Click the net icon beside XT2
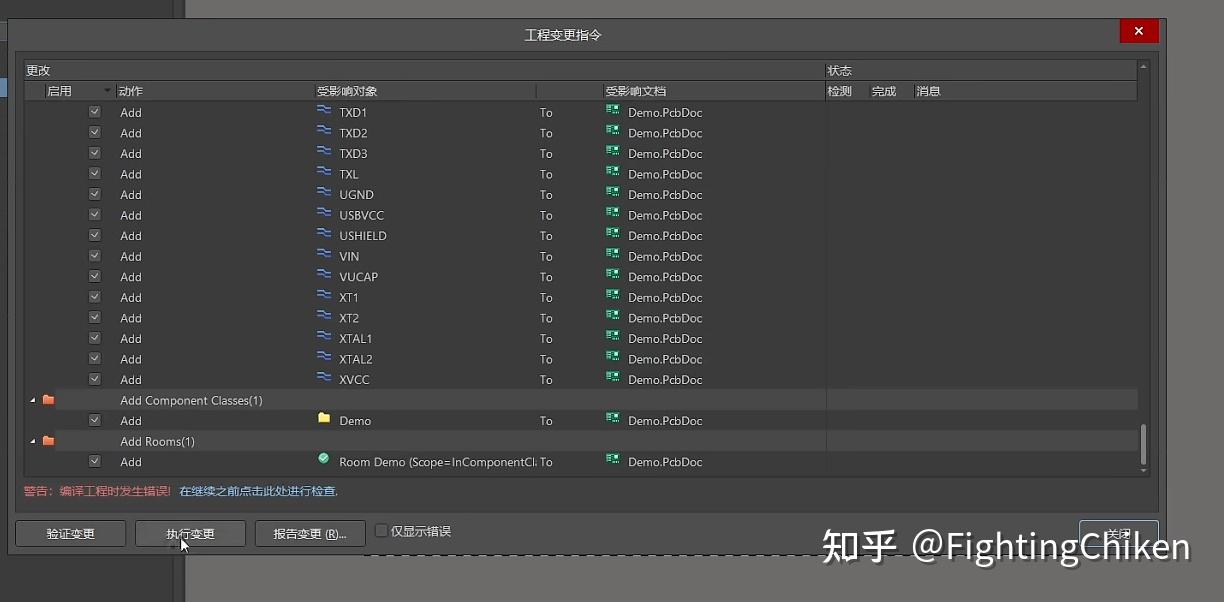 click(324, 316)
